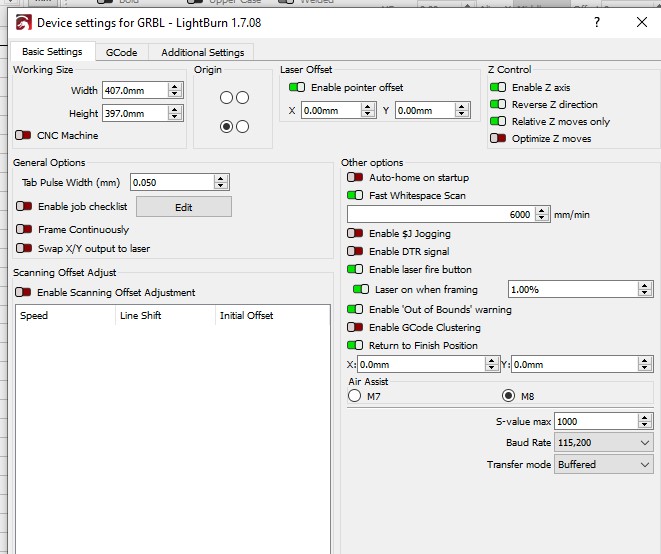The width and height of the screenshot is (661, 554).
Task: Click Finish Position Y spinner arrows
Action: click(645, 364)
